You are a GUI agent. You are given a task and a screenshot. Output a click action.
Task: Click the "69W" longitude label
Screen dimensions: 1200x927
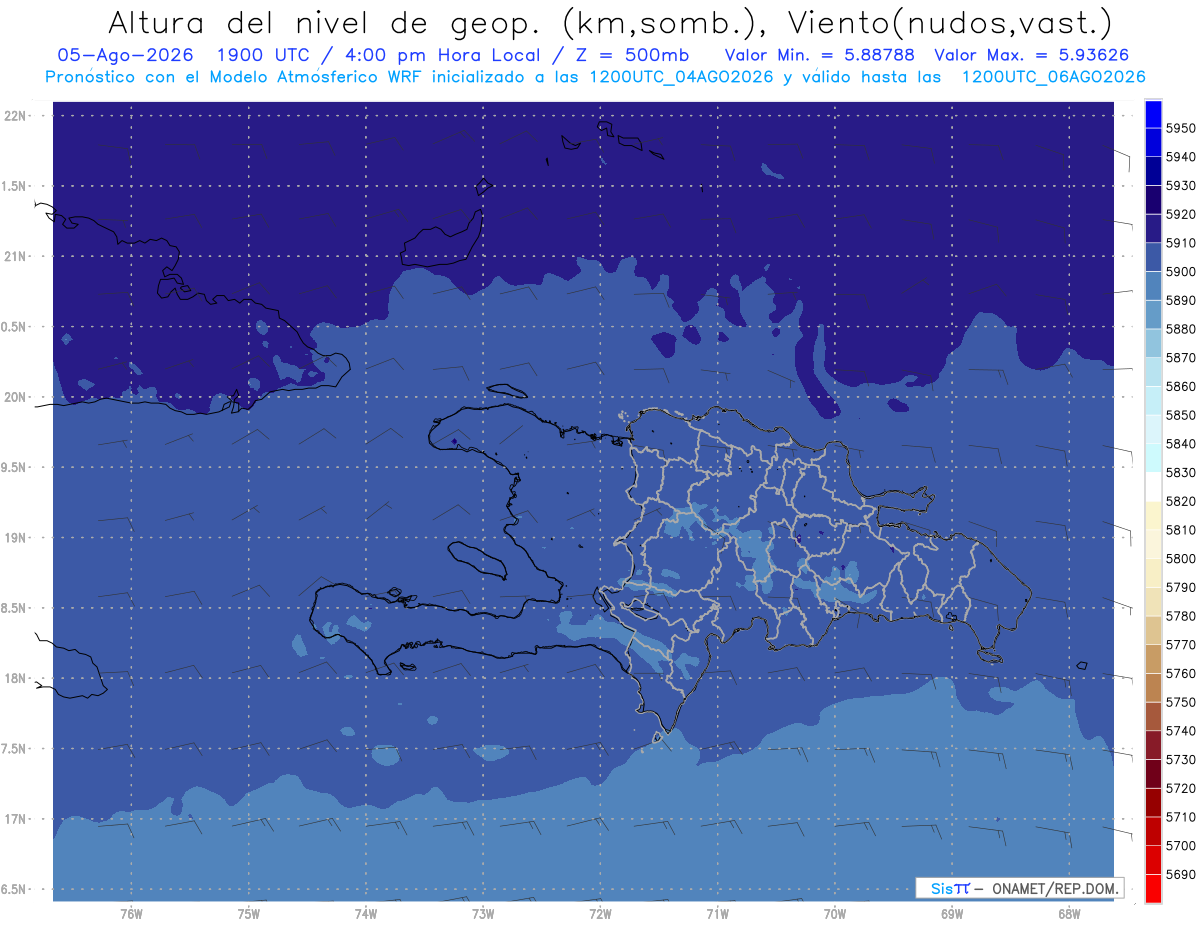click(952, 914)
